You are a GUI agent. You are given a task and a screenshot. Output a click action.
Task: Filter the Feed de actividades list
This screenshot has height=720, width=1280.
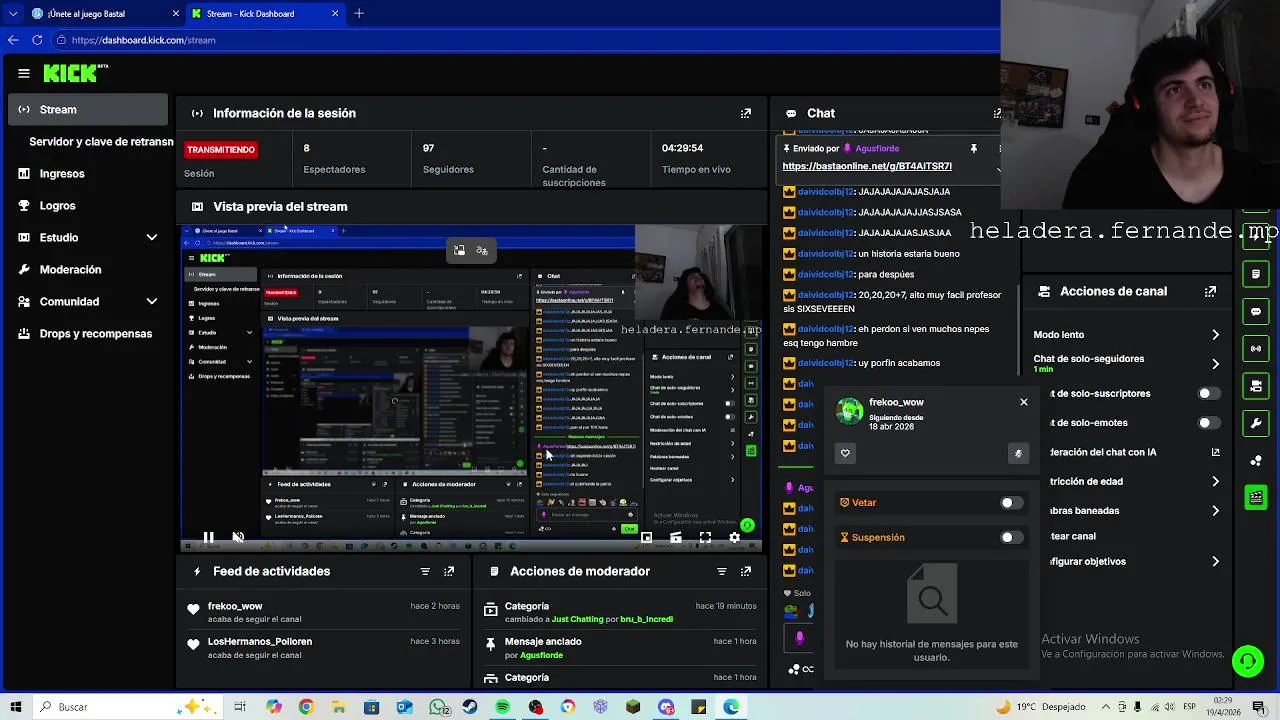(x=425, y=571)
